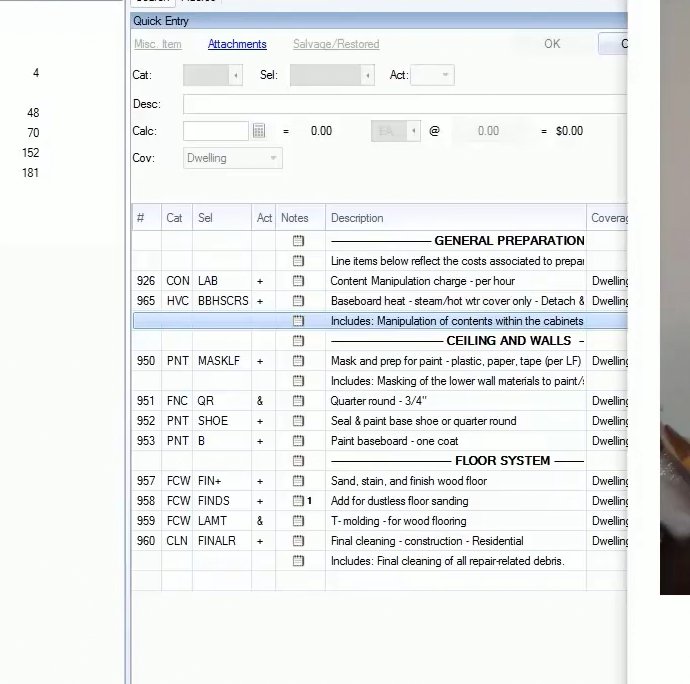Viewport: 690px width, 684px height.
Task: Open notes icon for line 926 CON LAB
Action: click(x=298, y=281)
